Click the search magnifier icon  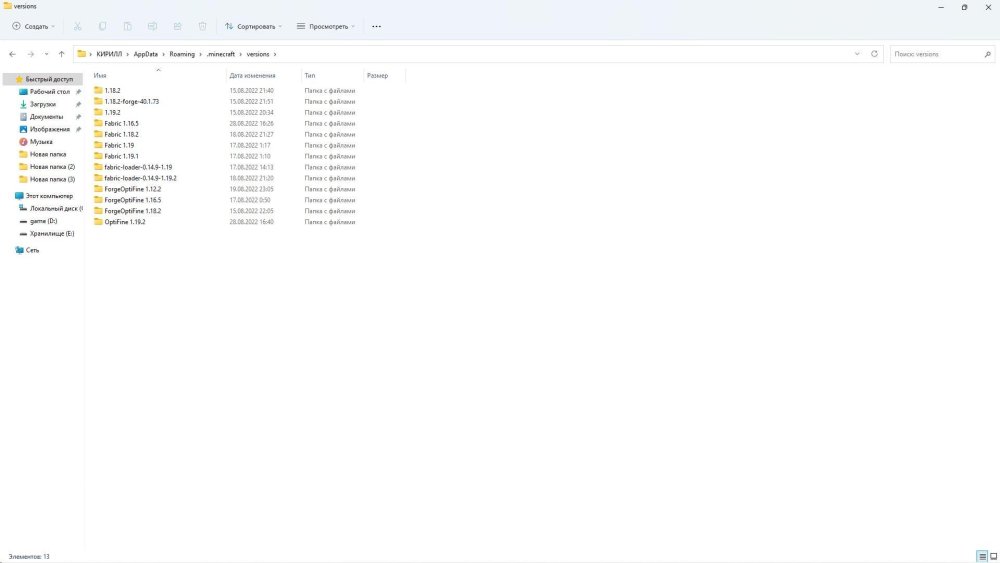point(987,54)
